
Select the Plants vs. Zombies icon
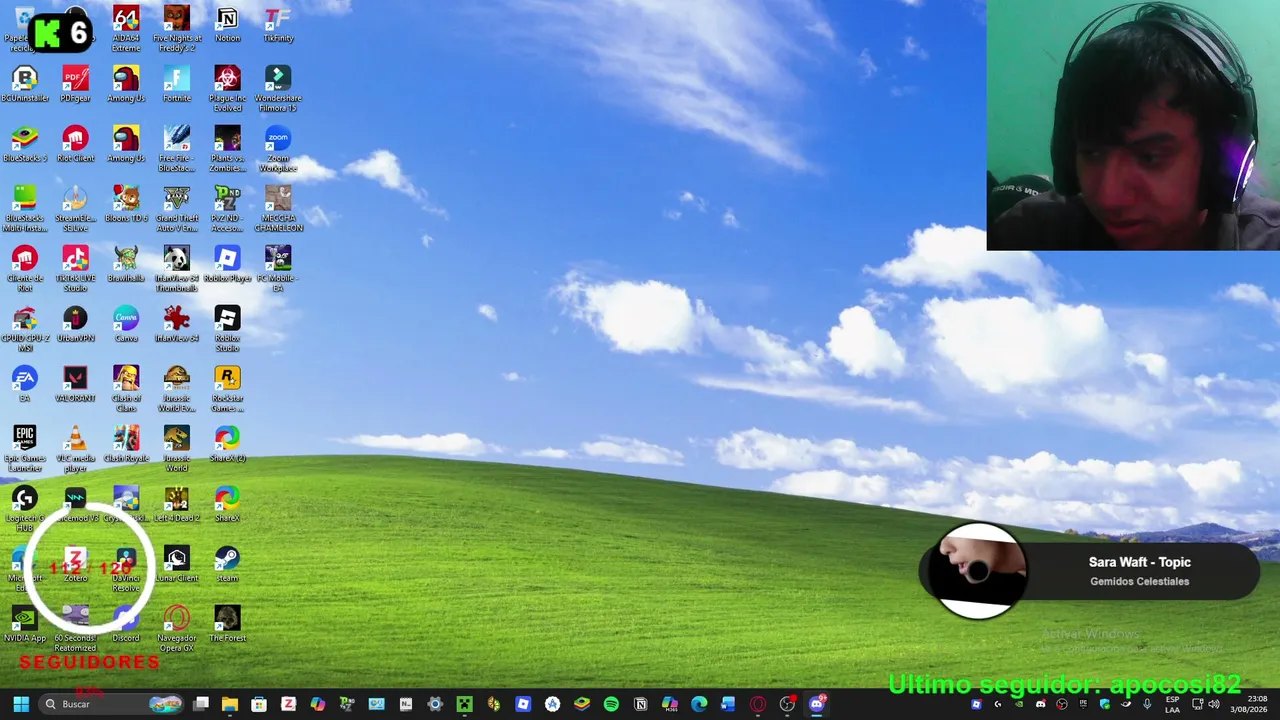click(227, 149)
